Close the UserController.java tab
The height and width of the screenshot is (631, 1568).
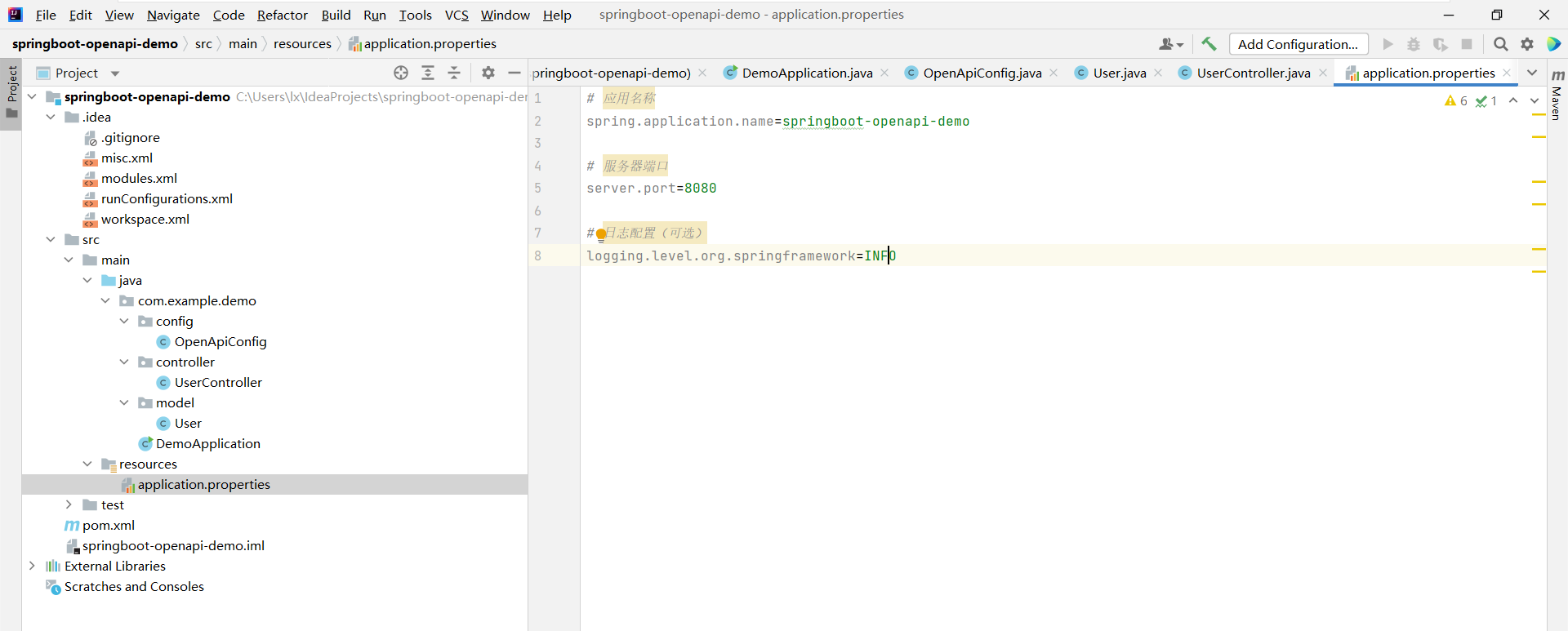pos(1323,73)
